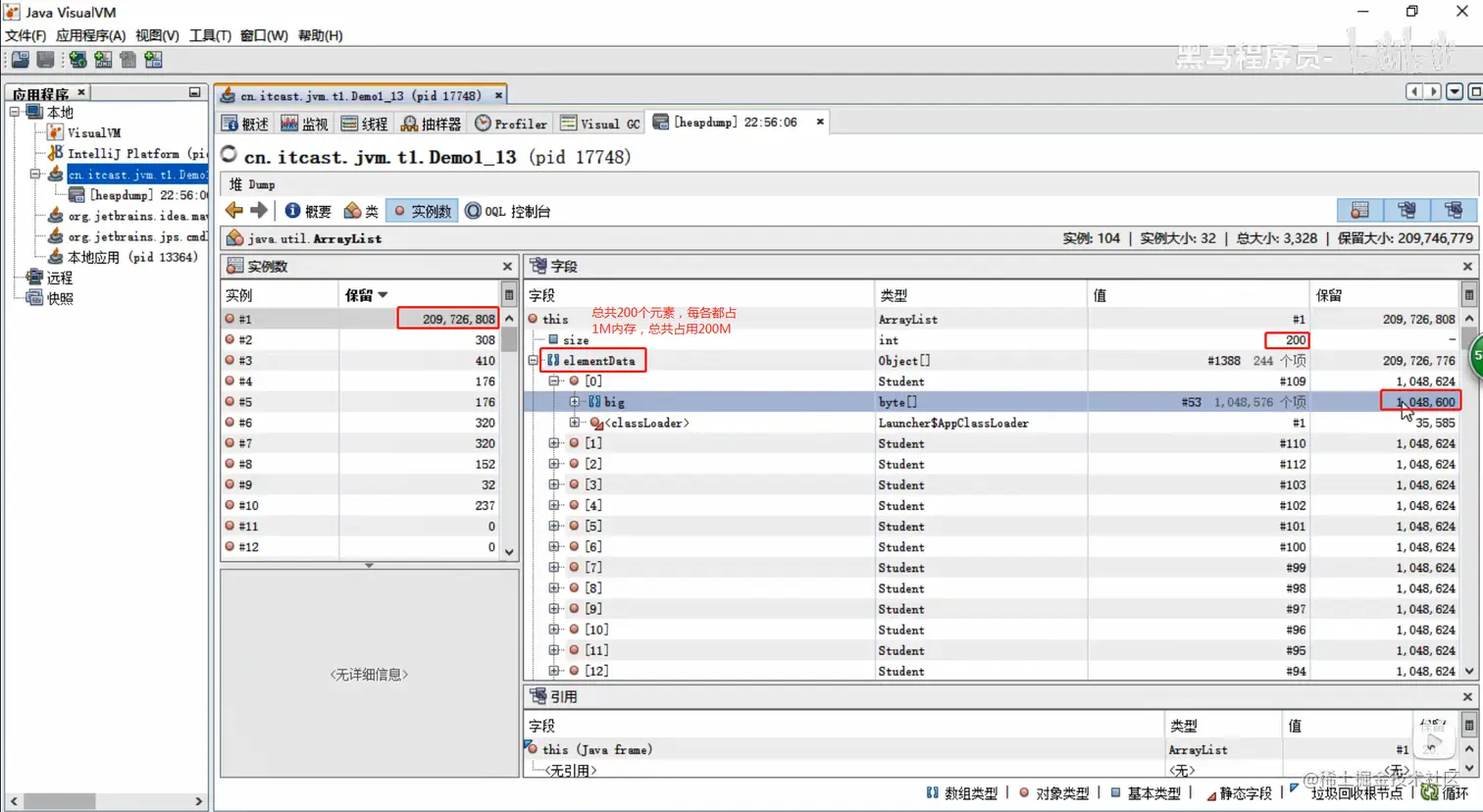Image resolution: width=1483 pixels, height=812 pixels.
Task: Expand the big byte[] field
Action: [x=575, y=402]
